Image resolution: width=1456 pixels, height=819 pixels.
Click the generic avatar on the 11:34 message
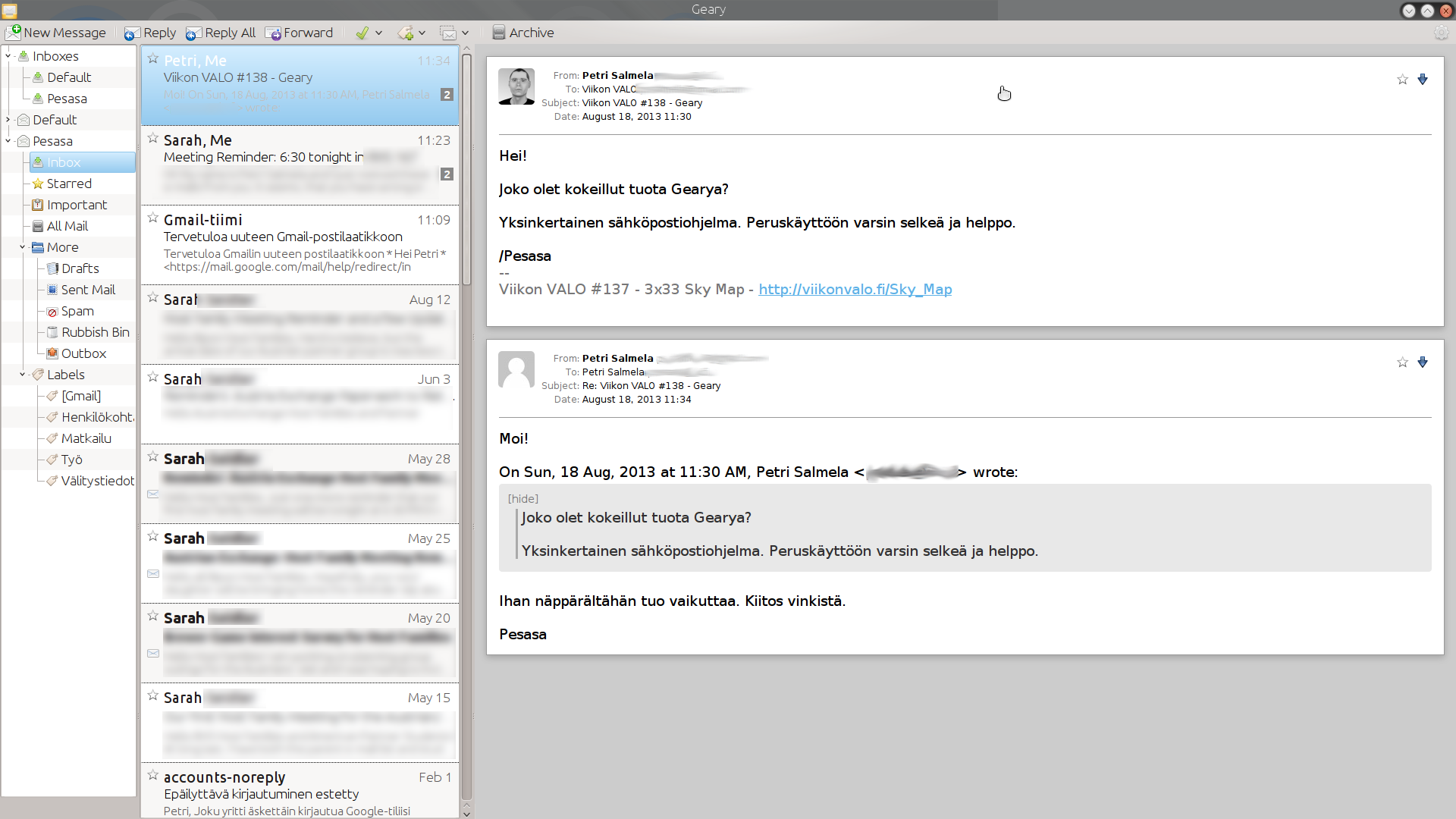tap(516, 369)
